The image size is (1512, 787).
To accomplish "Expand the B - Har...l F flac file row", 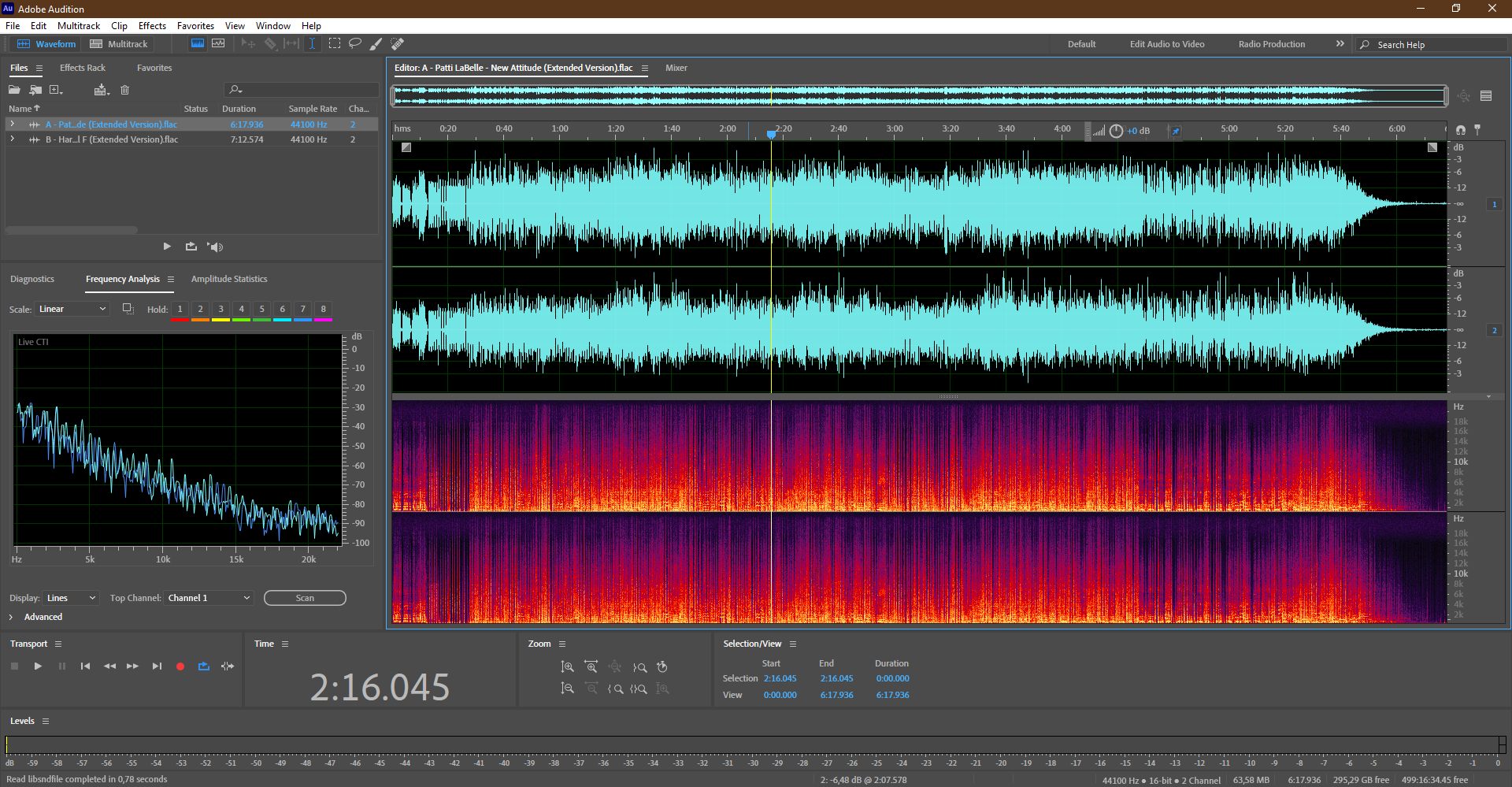I will (x=12, y=139).
